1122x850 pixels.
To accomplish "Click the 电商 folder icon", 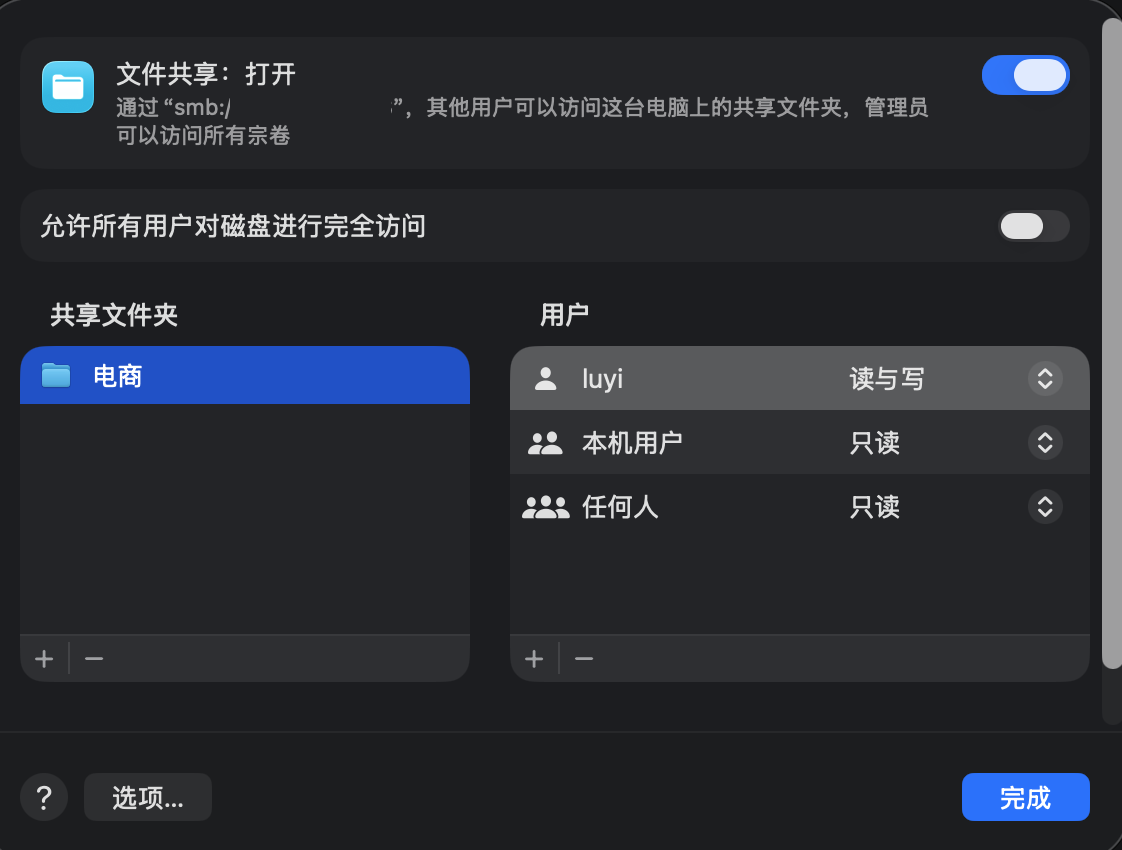I will pos(56,376).
